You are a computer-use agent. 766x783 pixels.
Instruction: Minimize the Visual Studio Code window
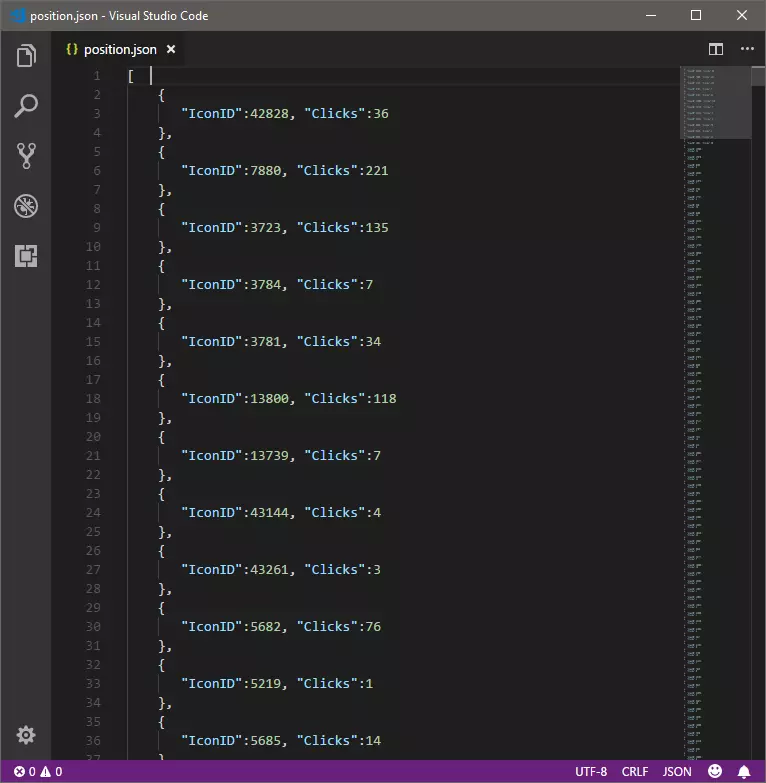pos(651,15)
